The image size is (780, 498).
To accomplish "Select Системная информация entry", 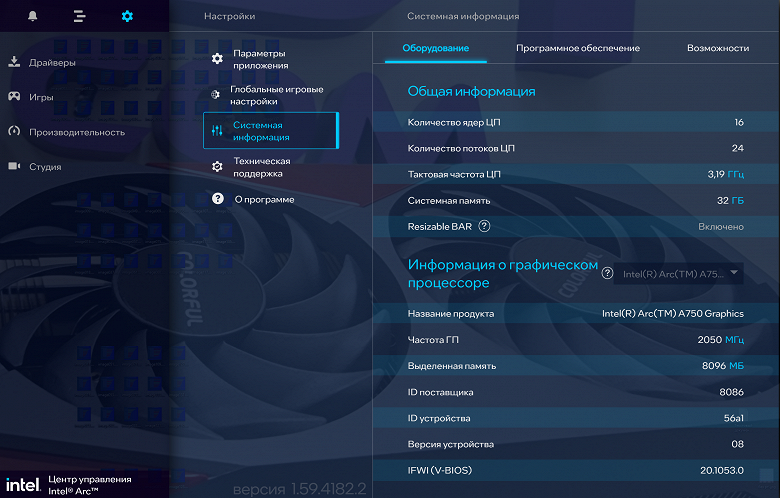I will (x=271, y=131).
